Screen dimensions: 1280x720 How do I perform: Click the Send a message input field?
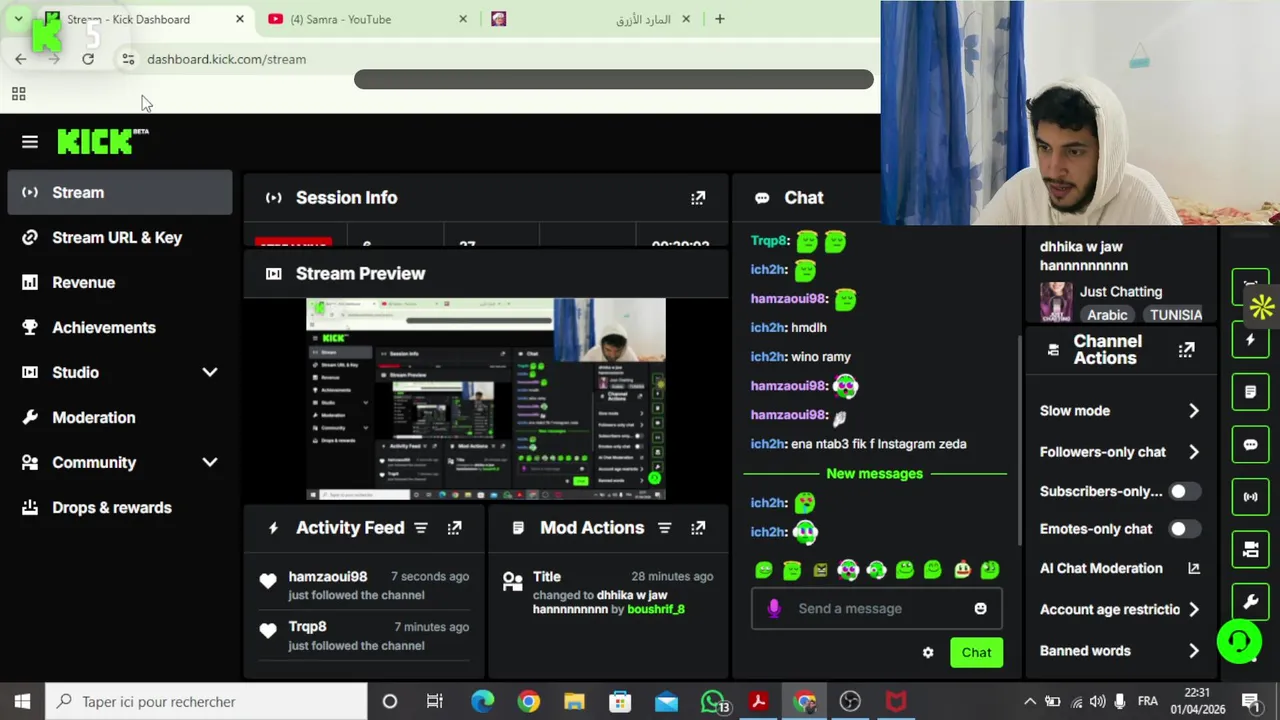pos(876,608)
